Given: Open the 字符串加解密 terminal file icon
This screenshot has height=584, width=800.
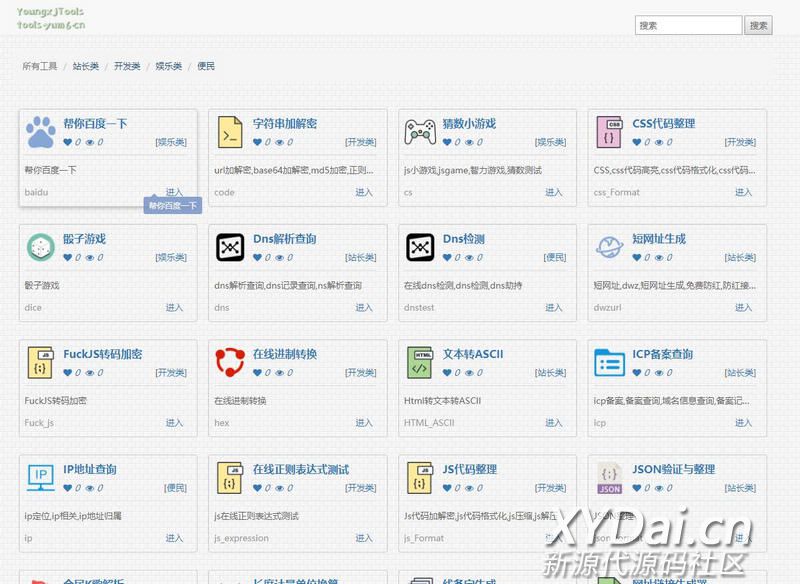Looking at the screenshot, I should (x=230, y=132).
